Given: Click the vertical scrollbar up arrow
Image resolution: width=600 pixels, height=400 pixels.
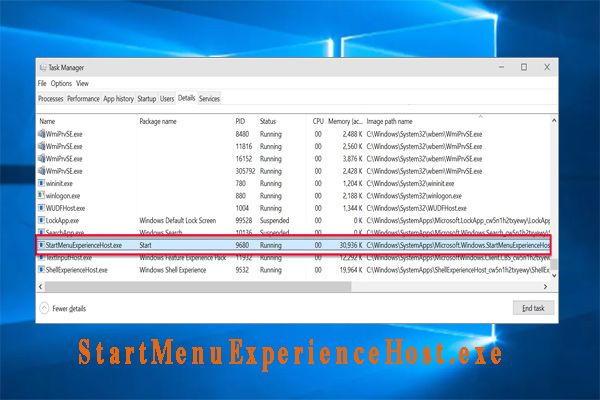Looking at the screenshot, I should [554, 121].
